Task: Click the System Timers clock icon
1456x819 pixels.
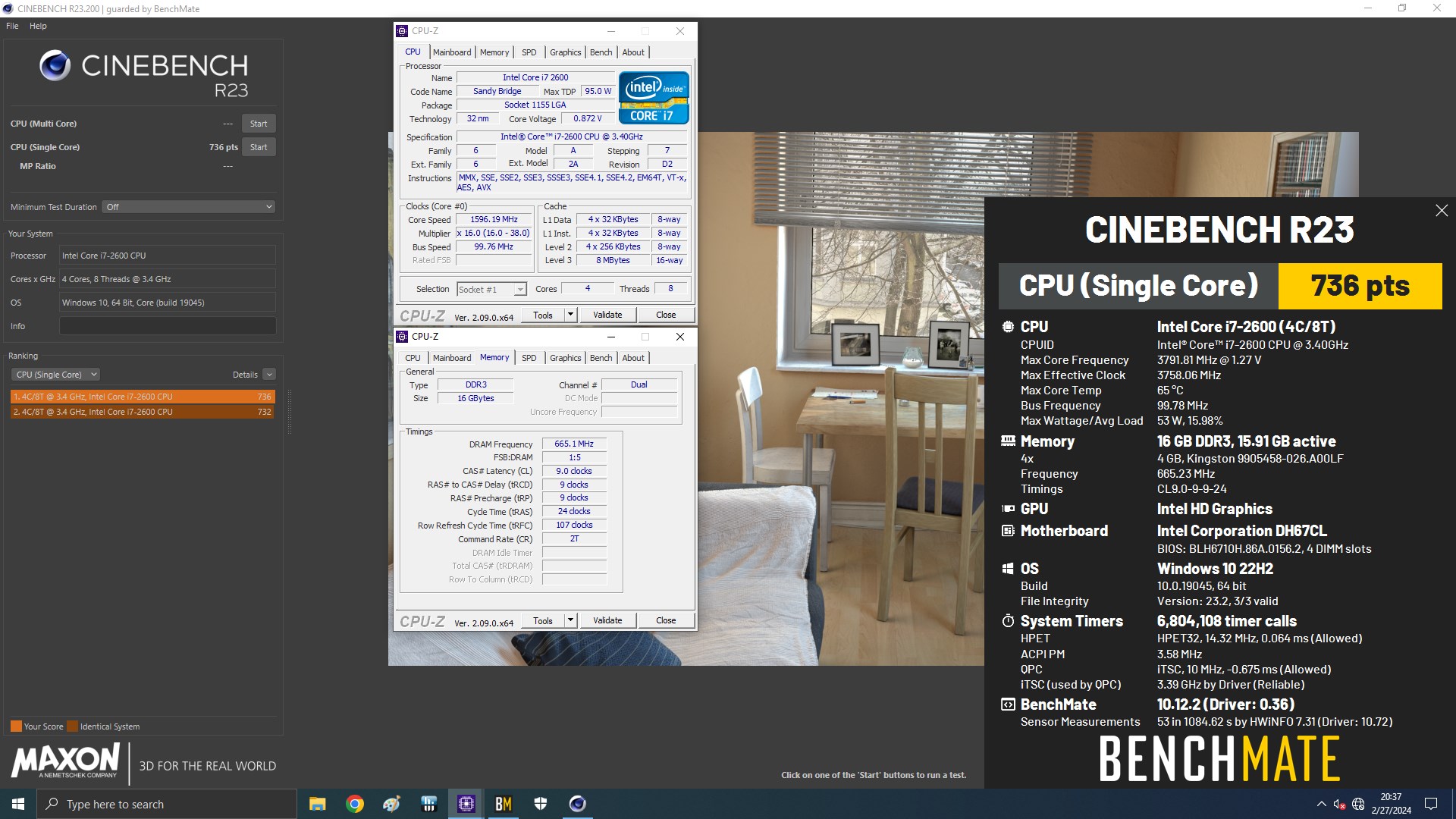Action: 1008,621
